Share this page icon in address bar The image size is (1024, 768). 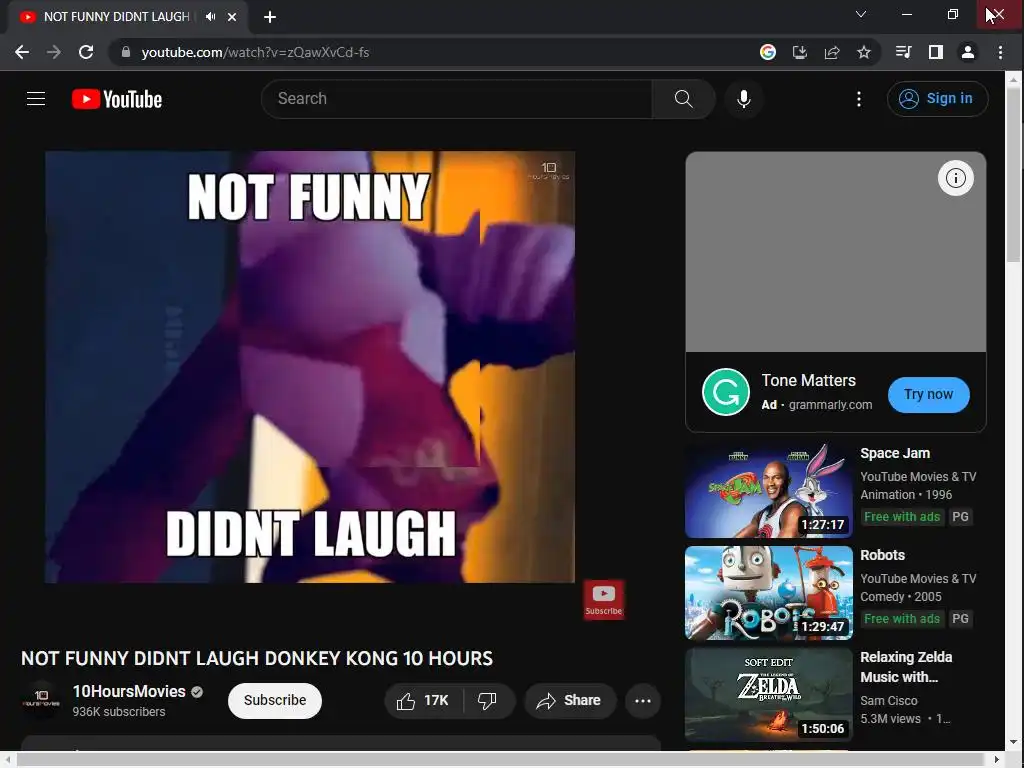tap(832, 52)
